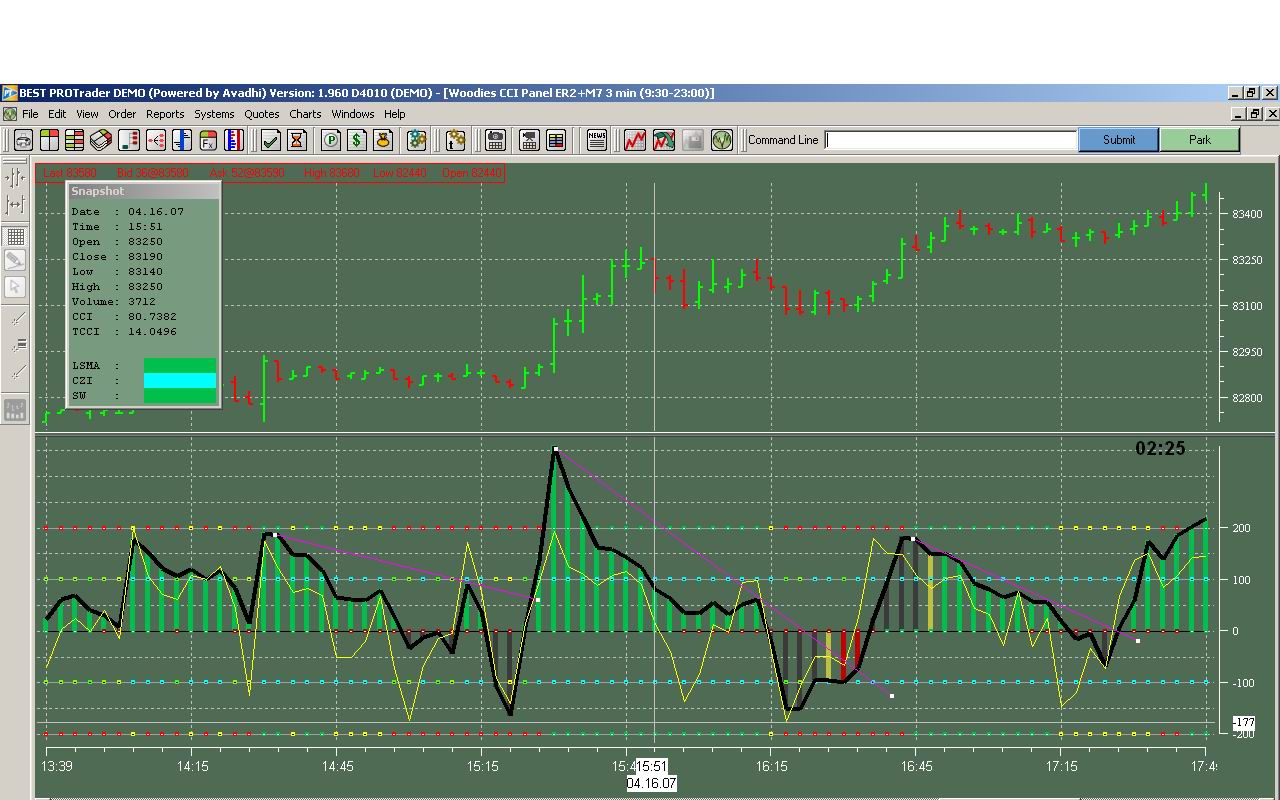Image resolution: width=1280 pixels, height=800 pixels.
Task: Click the green circled P document icon
Action: coord(331,140)
